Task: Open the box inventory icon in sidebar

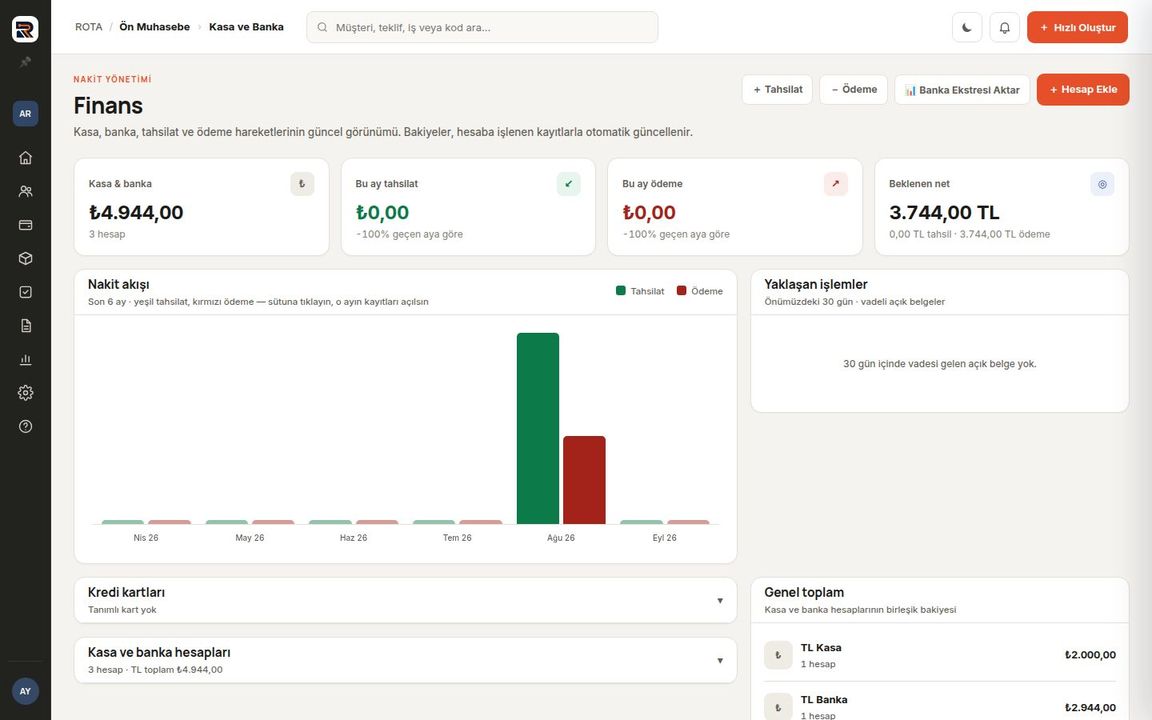Action: click(25, 259)
